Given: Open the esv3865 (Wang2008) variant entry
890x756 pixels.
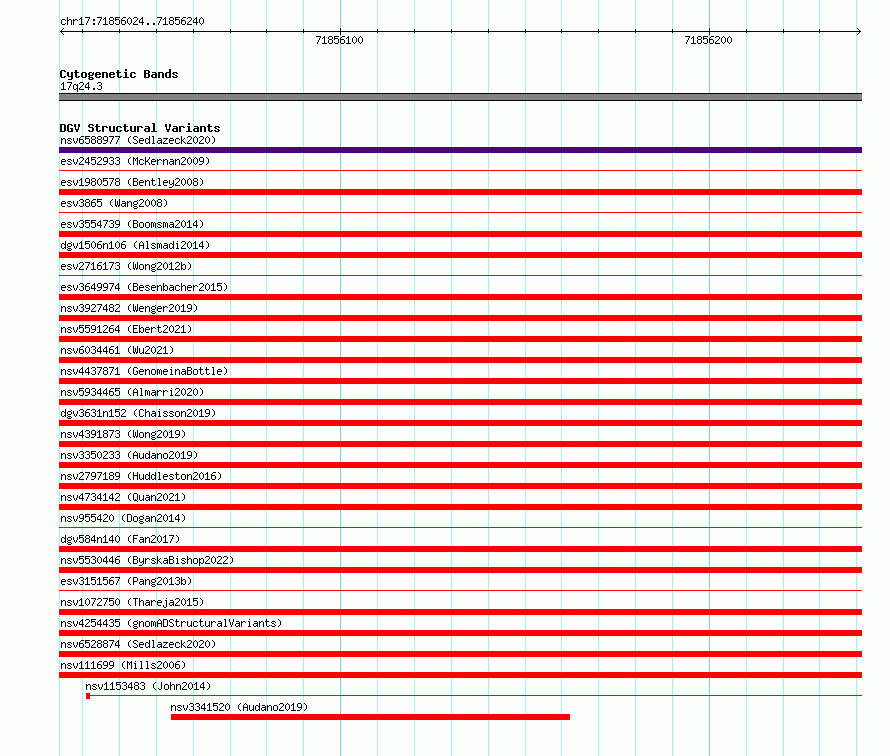Looking at the screenshot, I should pyautogui.click(x=114, y=203).
